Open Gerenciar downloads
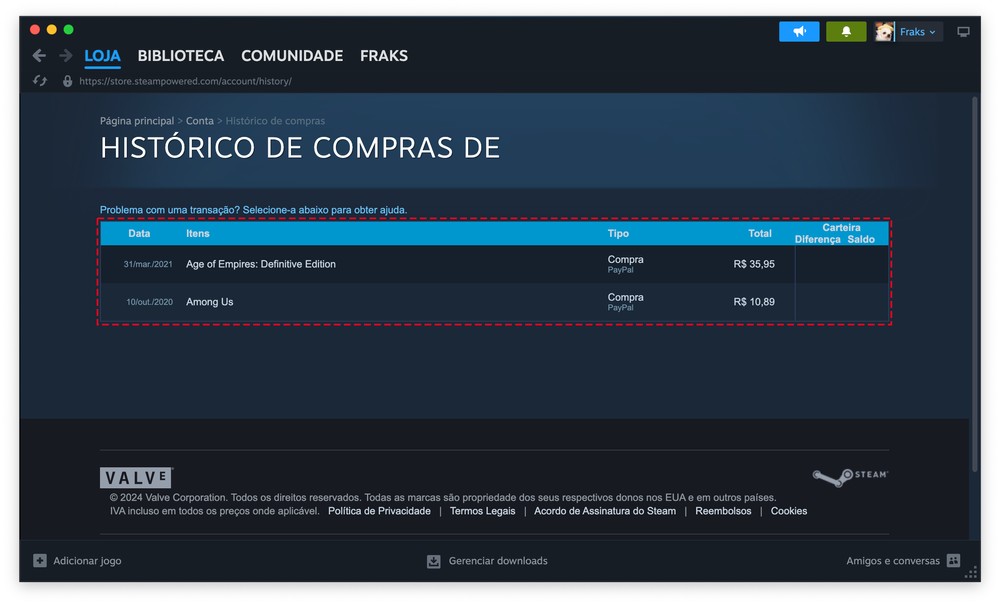Screen dimensions: 1000x605 pos(488,561)
